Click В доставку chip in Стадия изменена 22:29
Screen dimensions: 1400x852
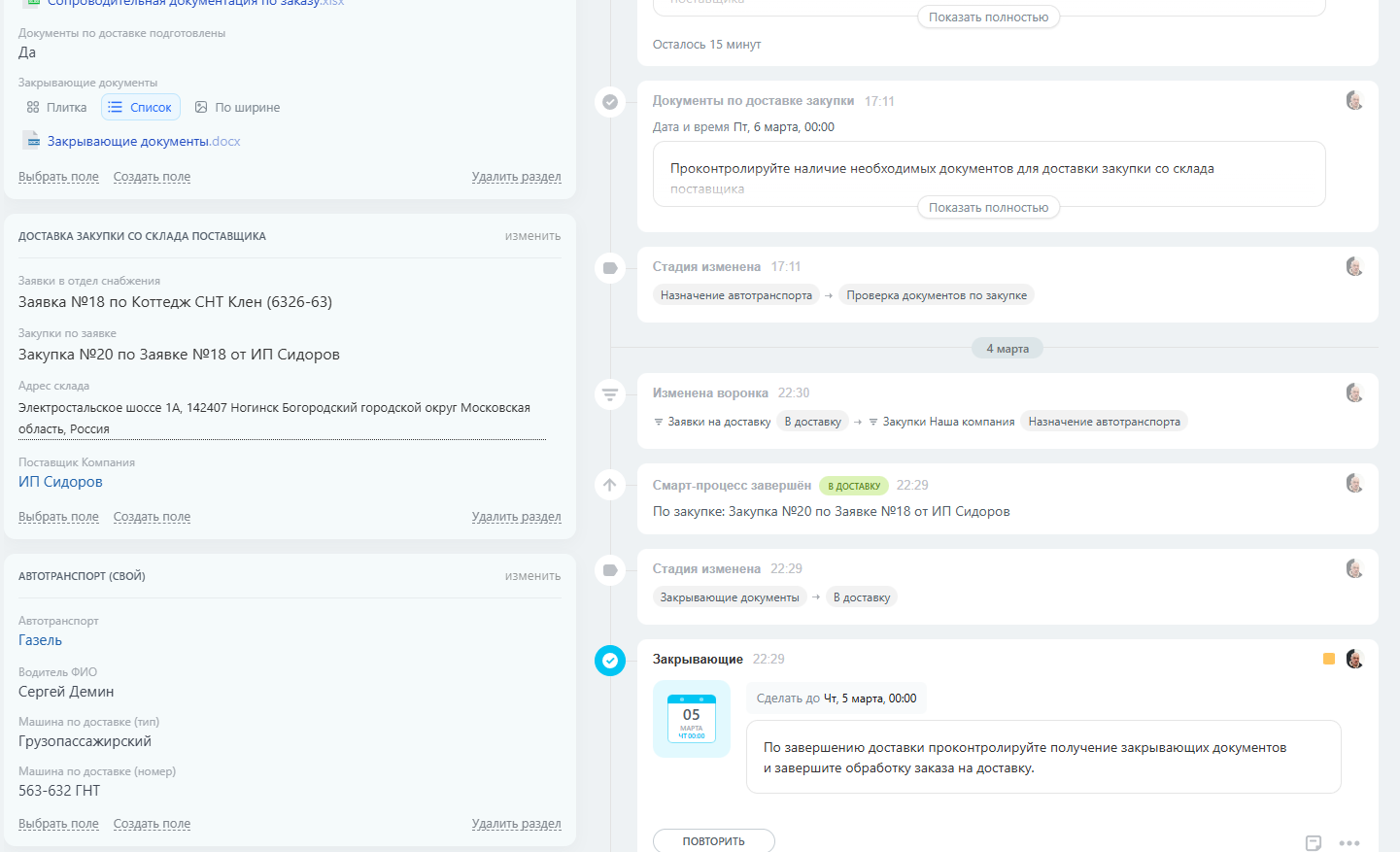click(x=862, y=597)
